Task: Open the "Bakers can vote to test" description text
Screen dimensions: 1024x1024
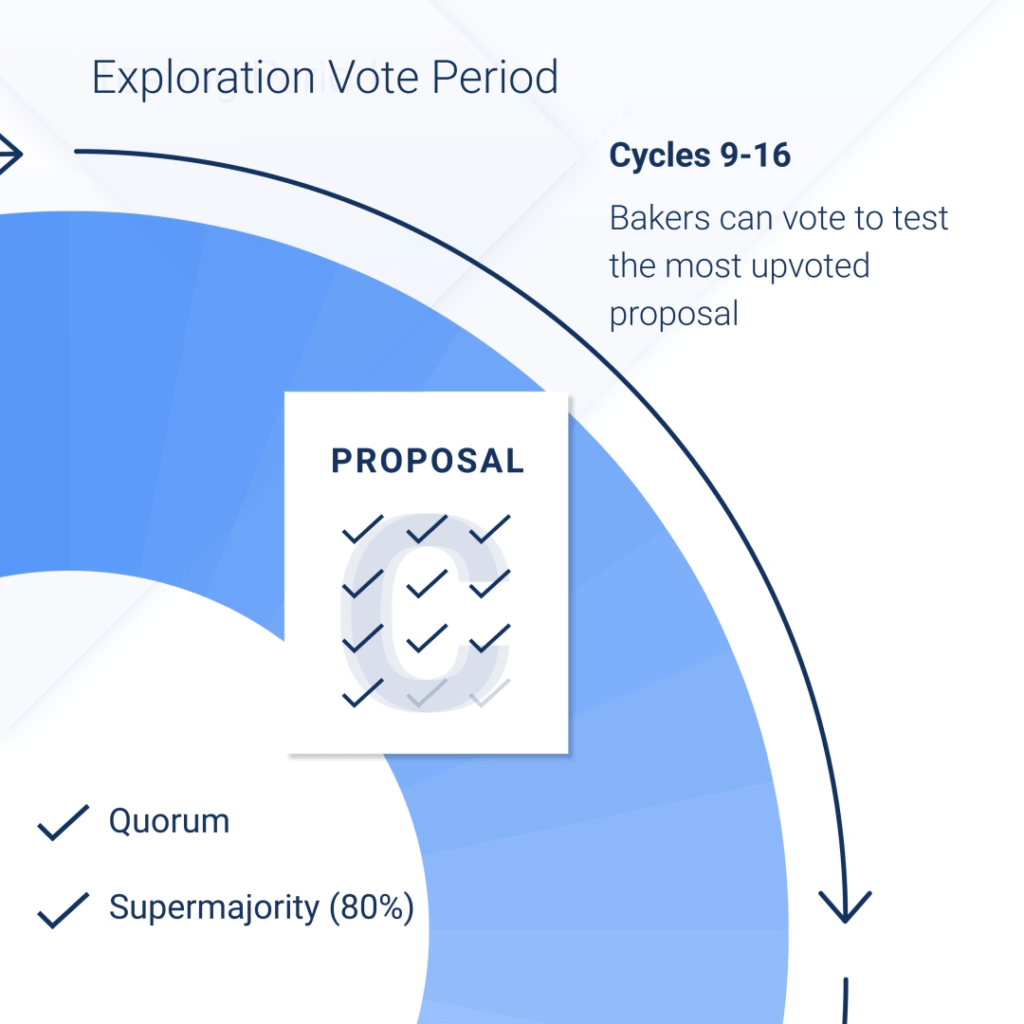Action: 779,218
